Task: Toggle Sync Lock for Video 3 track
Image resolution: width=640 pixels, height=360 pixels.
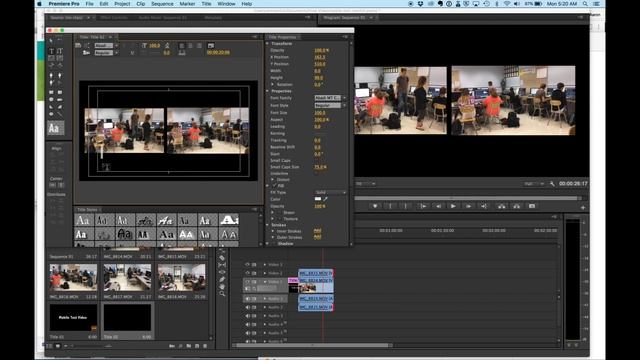Action: click(254, 264)
